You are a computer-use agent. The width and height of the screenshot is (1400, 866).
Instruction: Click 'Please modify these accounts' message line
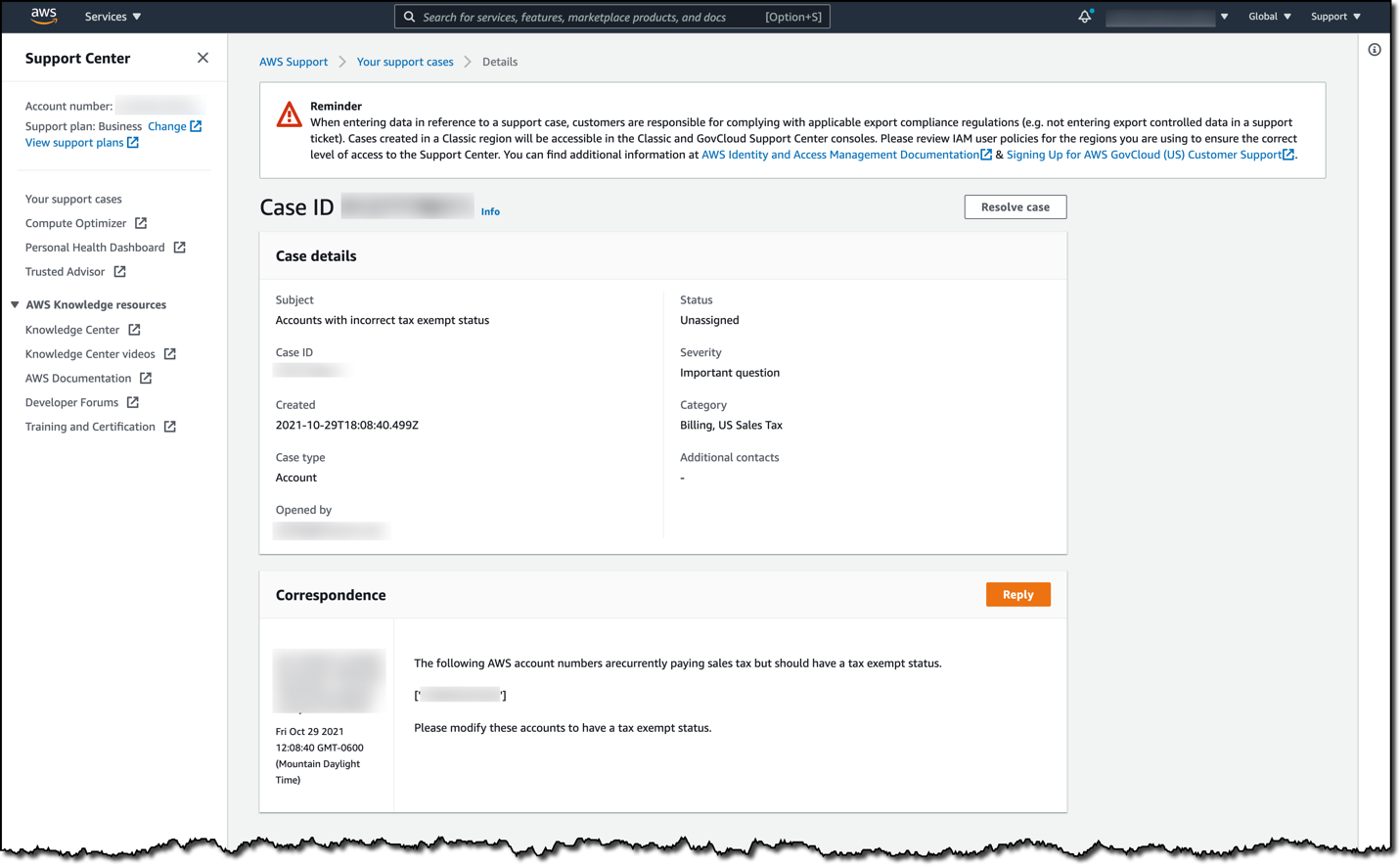tap(563, 728)
